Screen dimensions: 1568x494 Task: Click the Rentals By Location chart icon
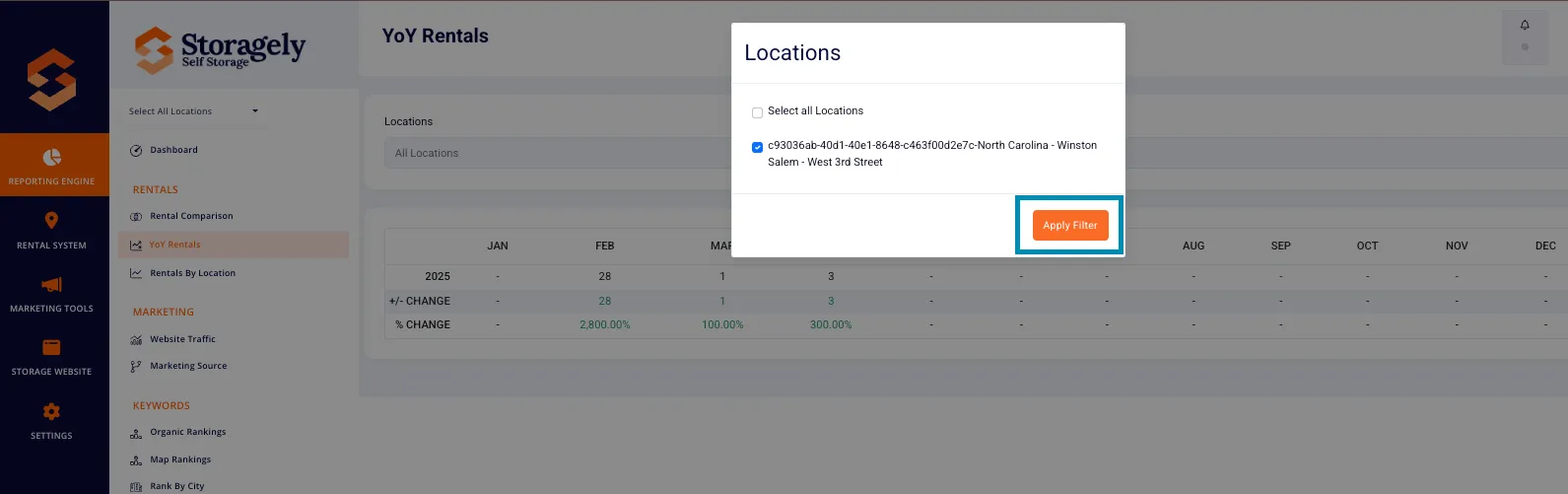pyautogui.click(x=136, y=273)
